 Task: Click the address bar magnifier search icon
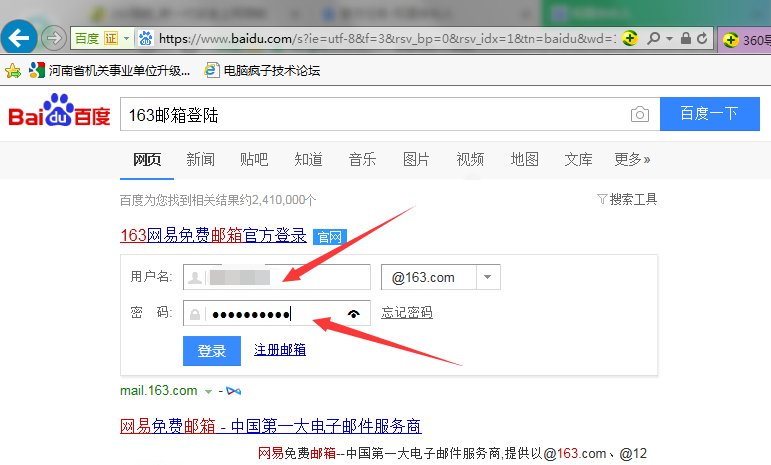pyautogui.click(x=653, y=38)
